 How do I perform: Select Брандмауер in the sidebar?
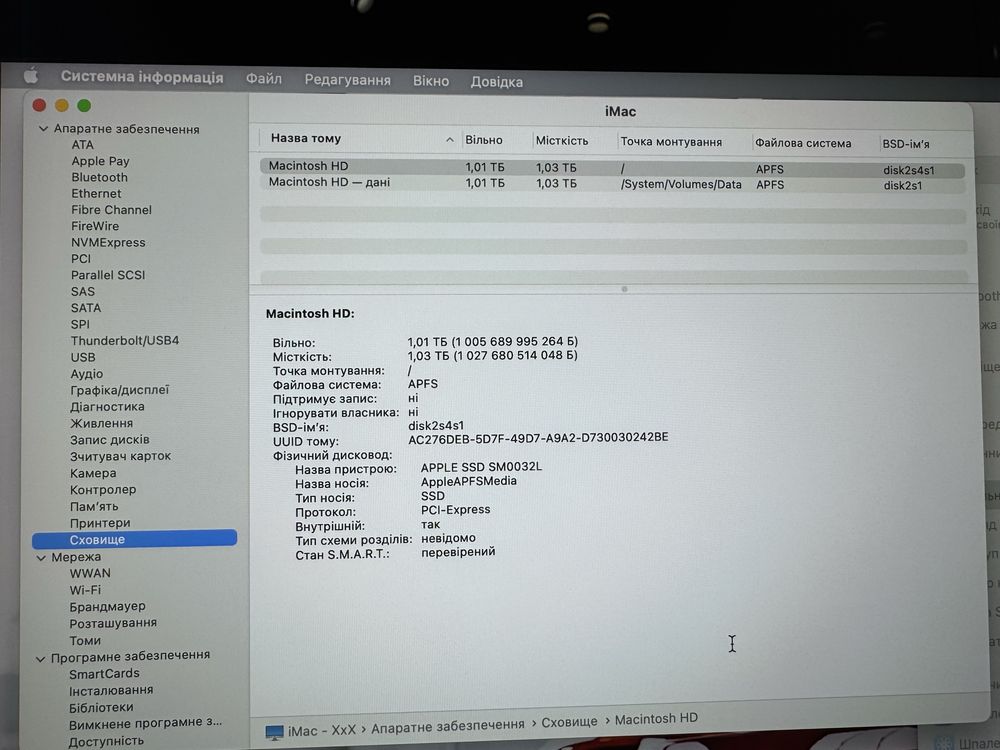tap(108, 607)
